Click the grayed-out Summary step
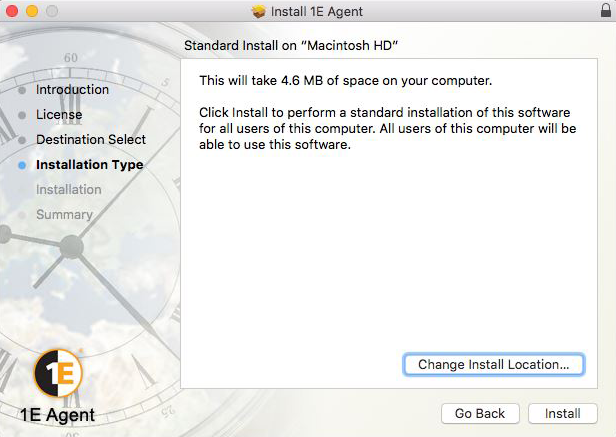The height and width of the screenshot is (437, 616). 64,215
